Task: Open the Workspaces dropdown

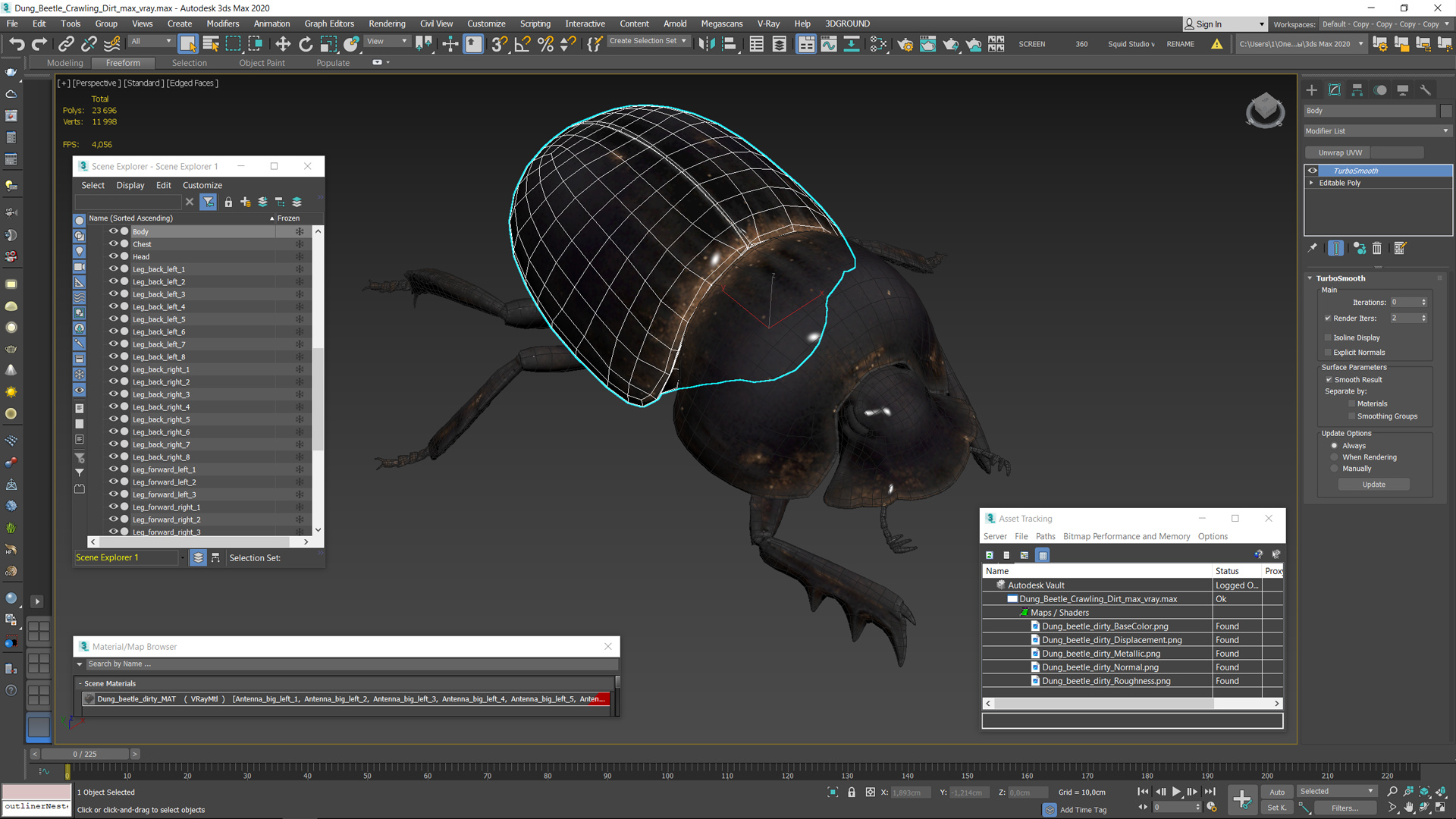Action: coord(1385,24)
